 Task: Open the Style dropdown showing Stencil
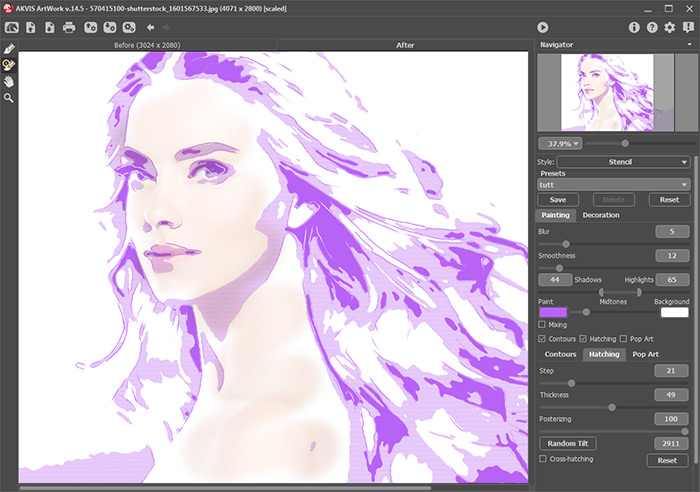pos(622,161)
